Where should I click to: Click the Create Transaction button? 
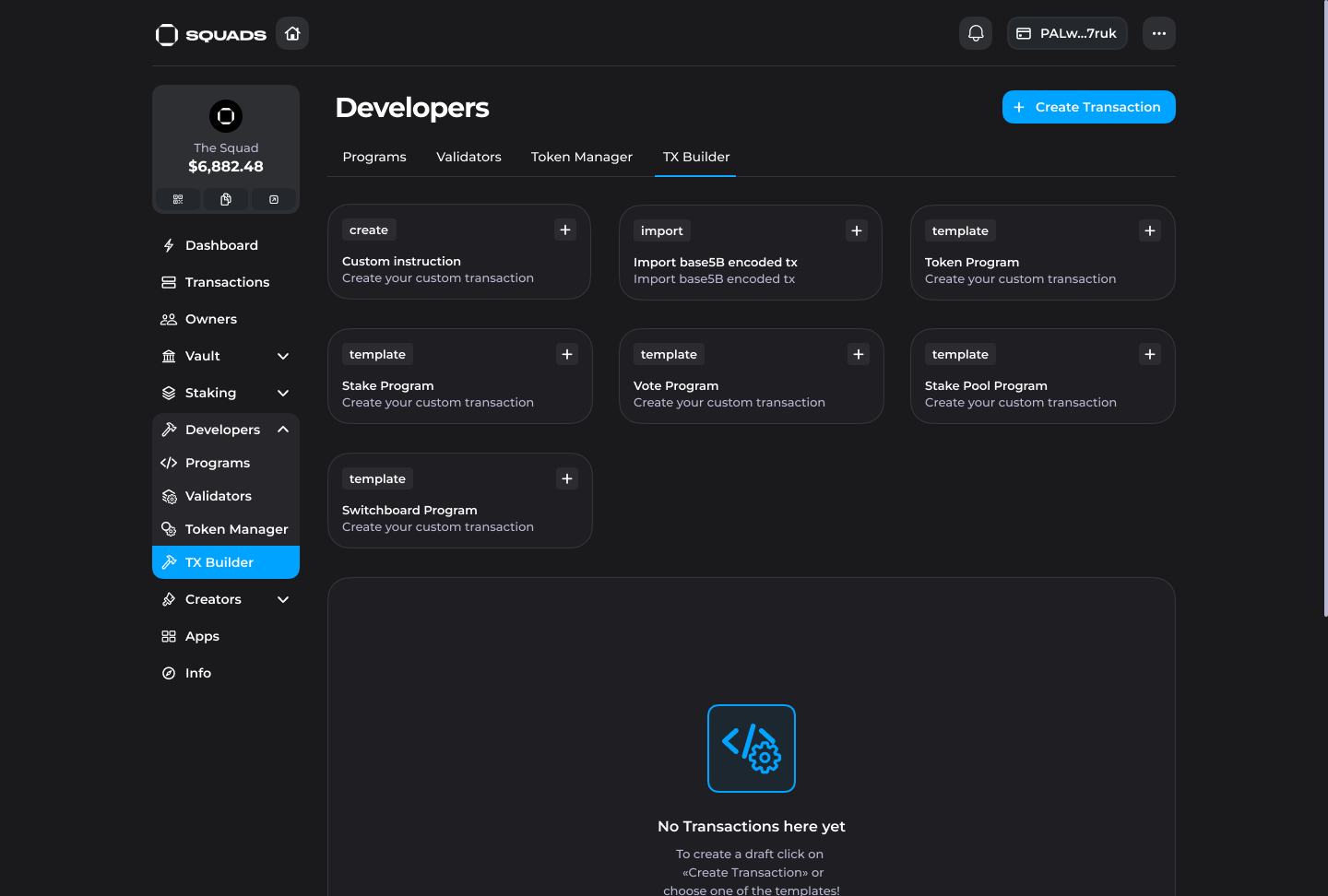pyautogui.click(x=1088, y=107)
